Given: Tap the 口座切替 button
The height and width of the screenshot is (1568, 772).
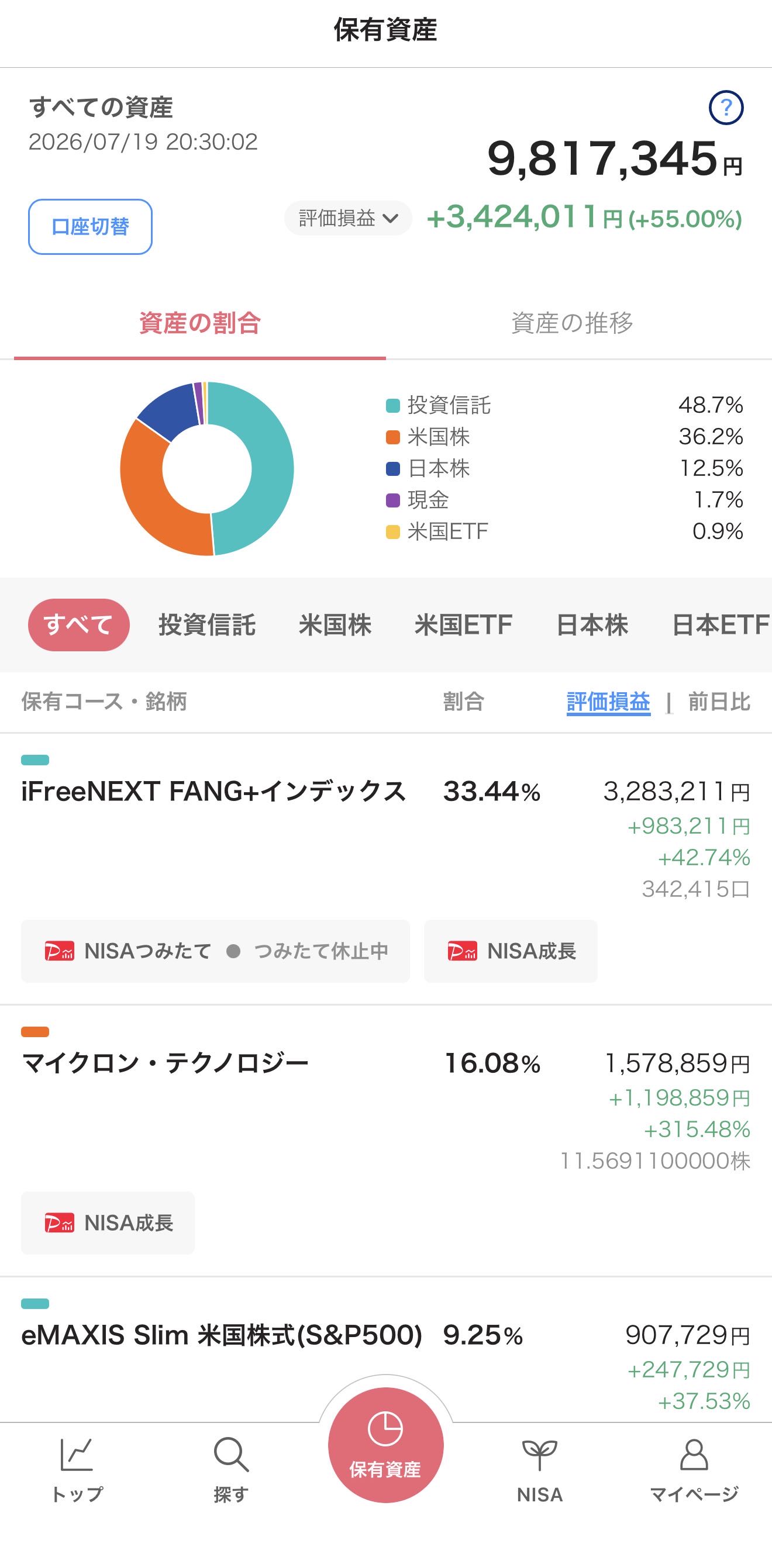Looking at the screenshot, I should point(90,226).
